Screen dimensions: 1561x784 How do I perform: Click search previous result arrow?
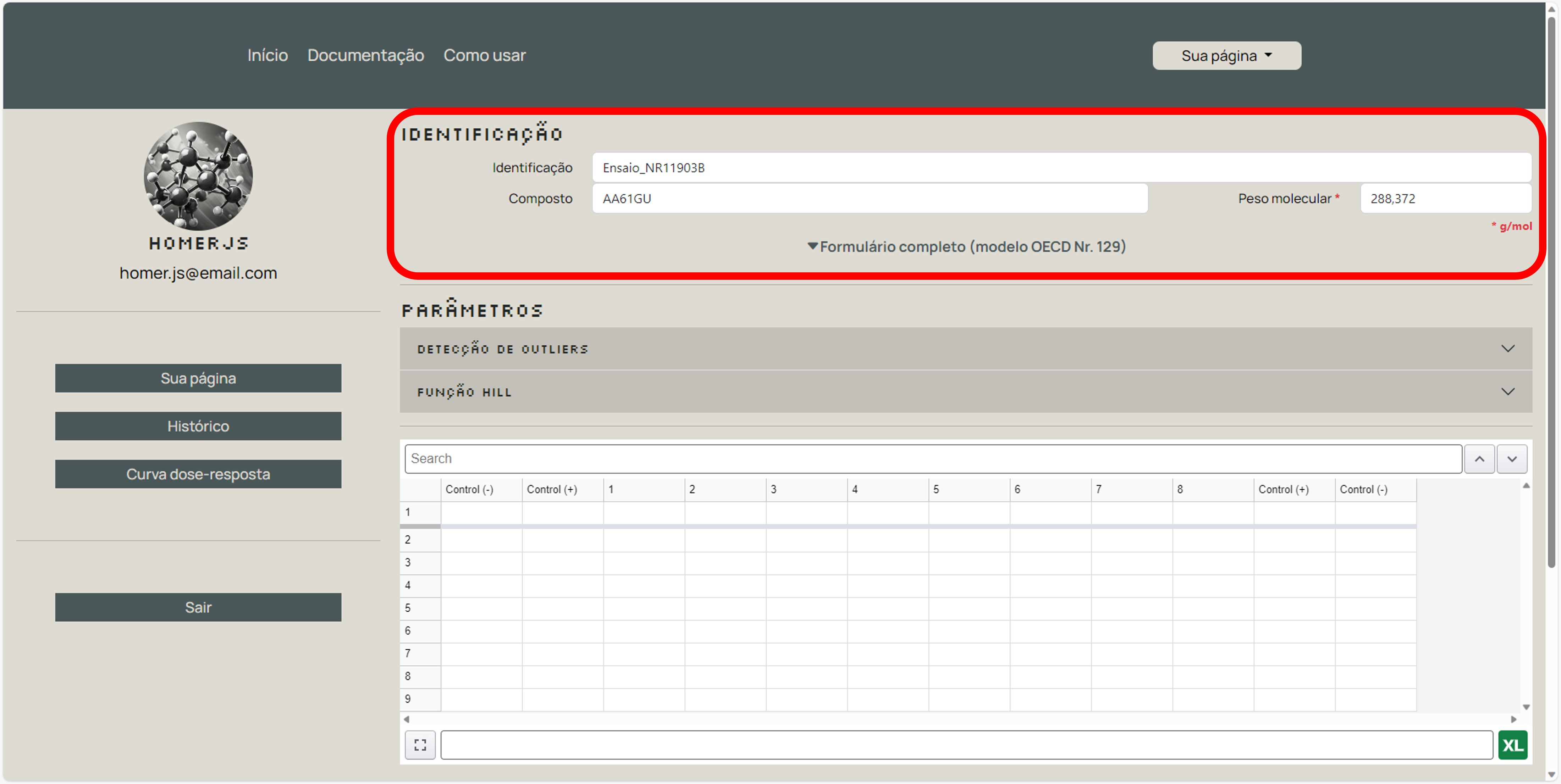pyautogui.click(x=1479, y=458)
